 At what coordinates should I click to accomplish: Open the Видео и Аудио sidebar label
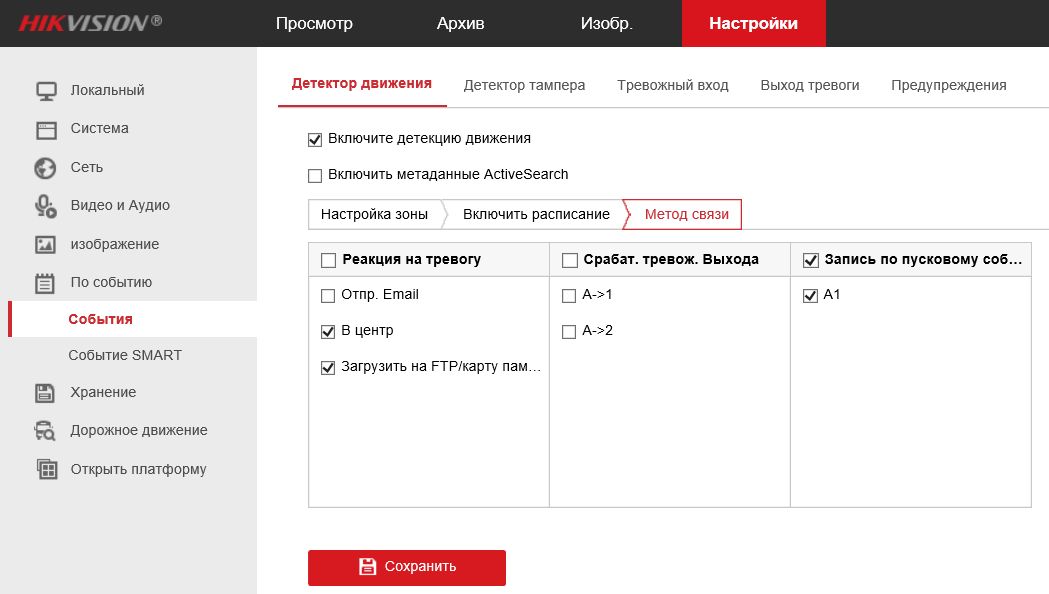pyautogui.click(x=120, y=205)
